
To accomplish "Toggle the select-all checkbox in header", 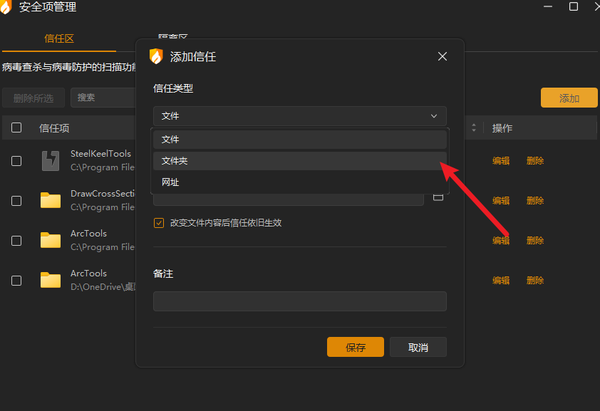I will click(x=16, y=127).
